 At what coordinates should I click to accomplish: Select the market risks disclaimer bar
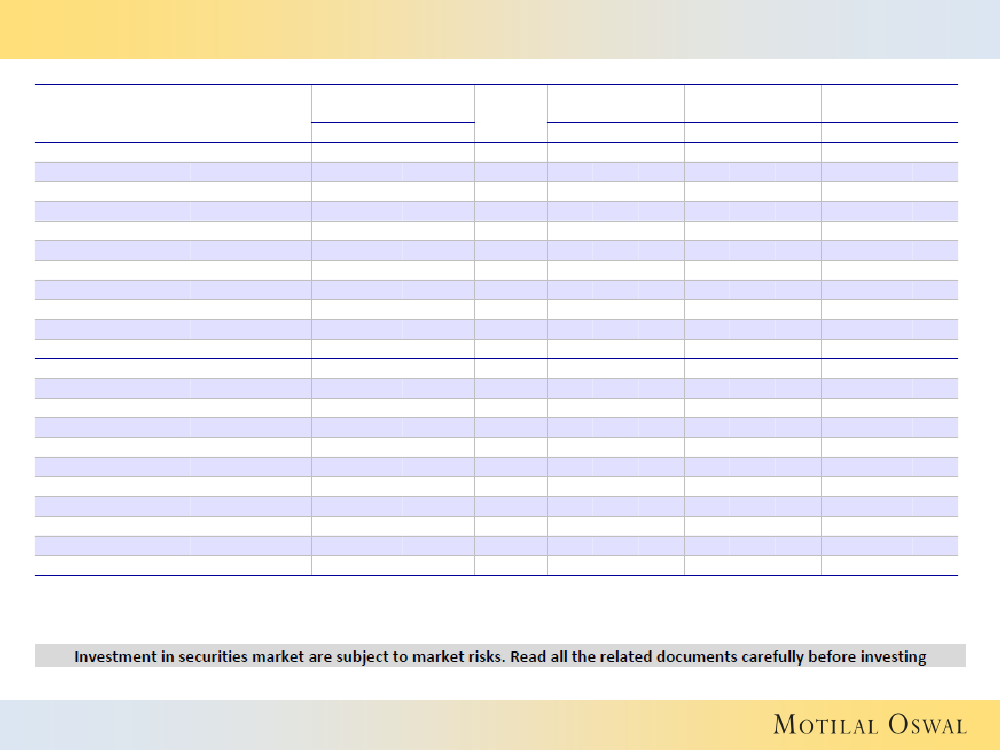click(500, 656)
